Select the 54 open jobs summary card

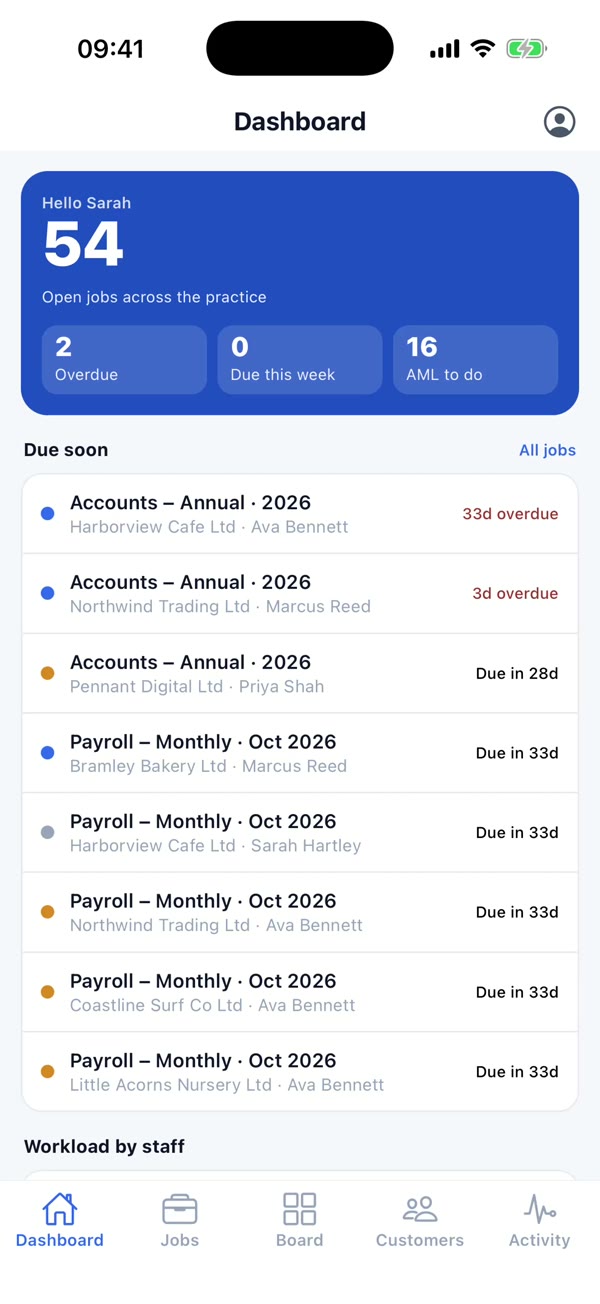click(300, 293)
